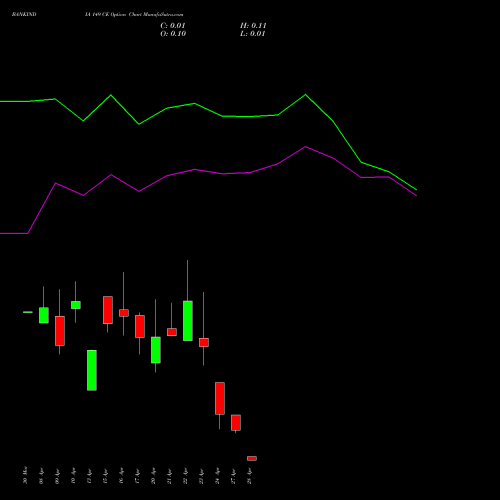Click the BANKIND symbol title text
The height and width of the screenshot is (500, 500).
[x=24, y=14]
